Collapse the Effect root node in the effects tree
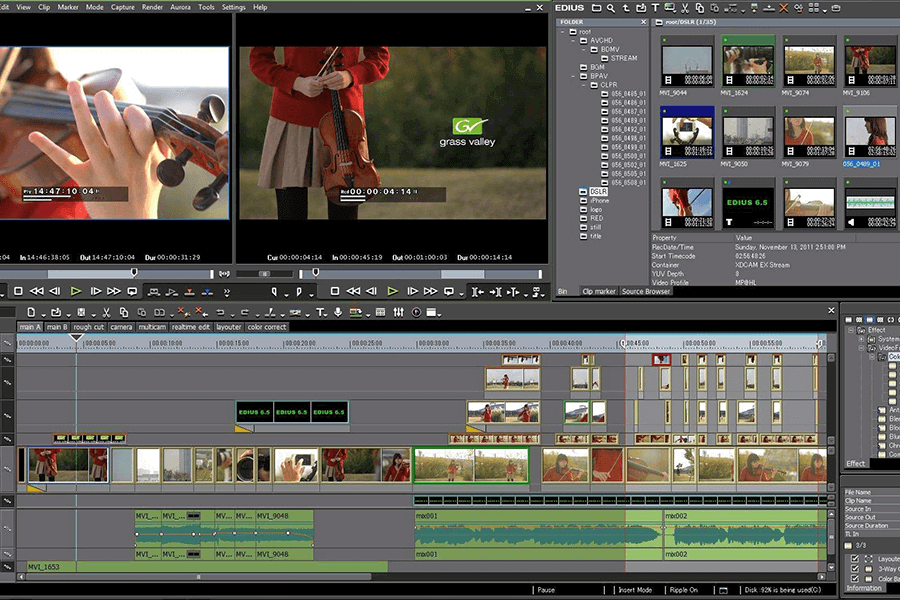Screen dimensions: 900x600 (x=849, y=330)
